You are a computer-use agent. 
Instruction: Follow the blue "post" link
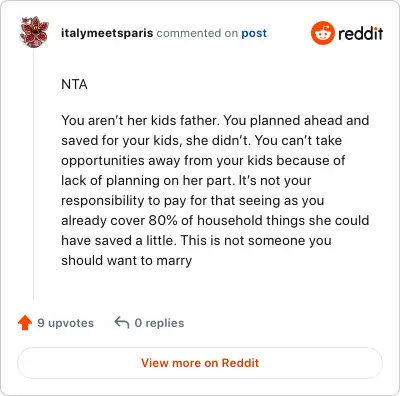pos(254,33)
